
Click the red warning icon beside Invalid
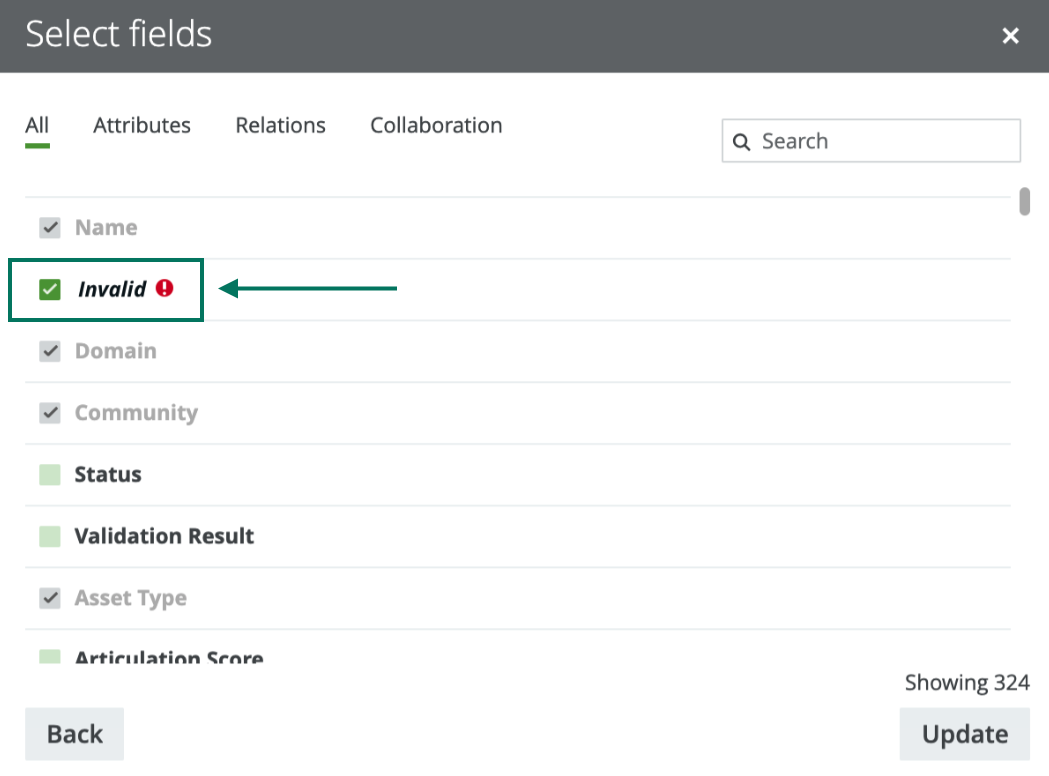(x=162, y=289)
